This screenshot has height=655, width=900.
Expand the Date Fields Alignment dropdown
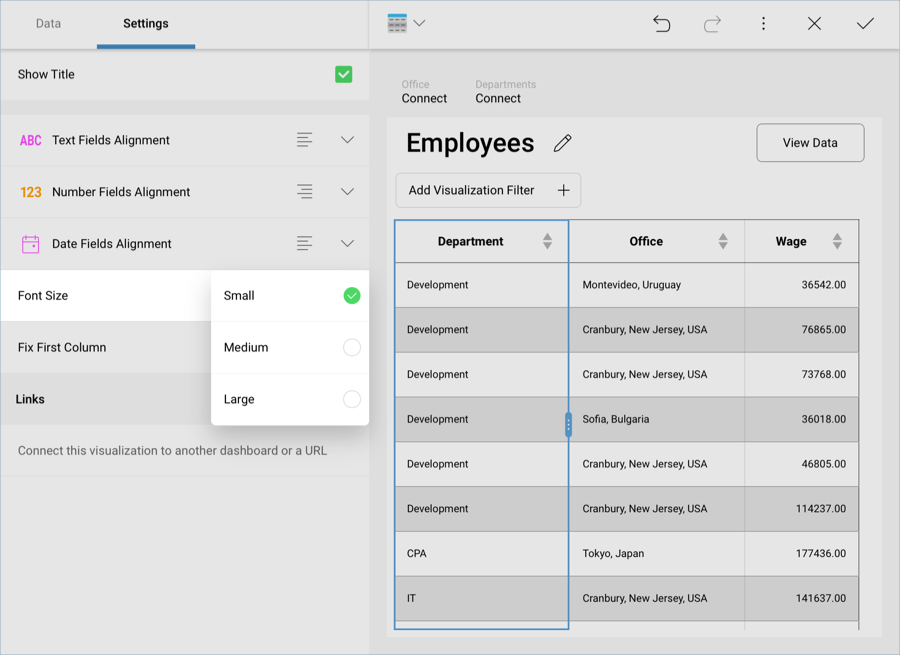click(347, 244)
